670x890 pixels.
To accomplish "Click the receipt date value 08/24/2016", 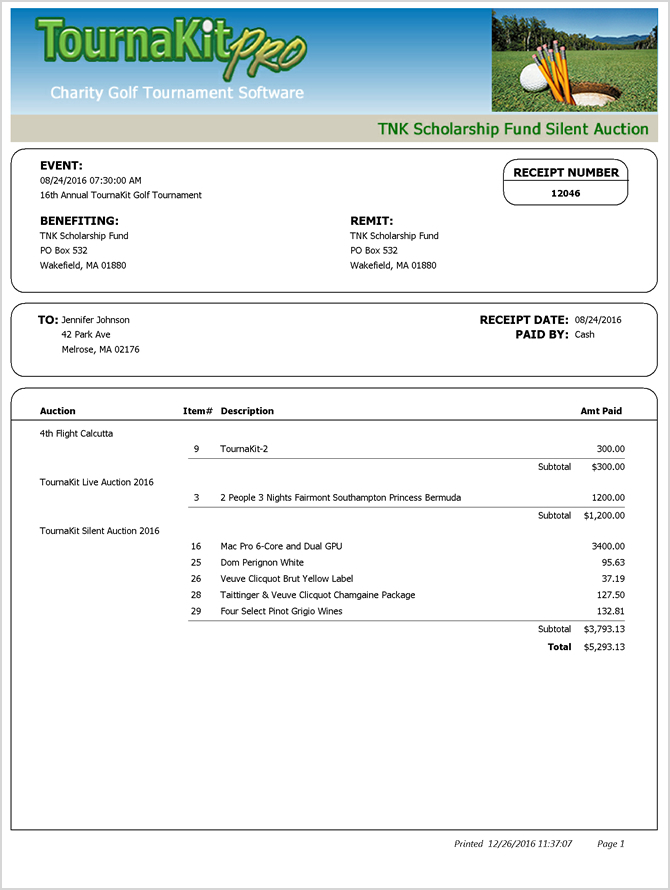I will (598, 320).
